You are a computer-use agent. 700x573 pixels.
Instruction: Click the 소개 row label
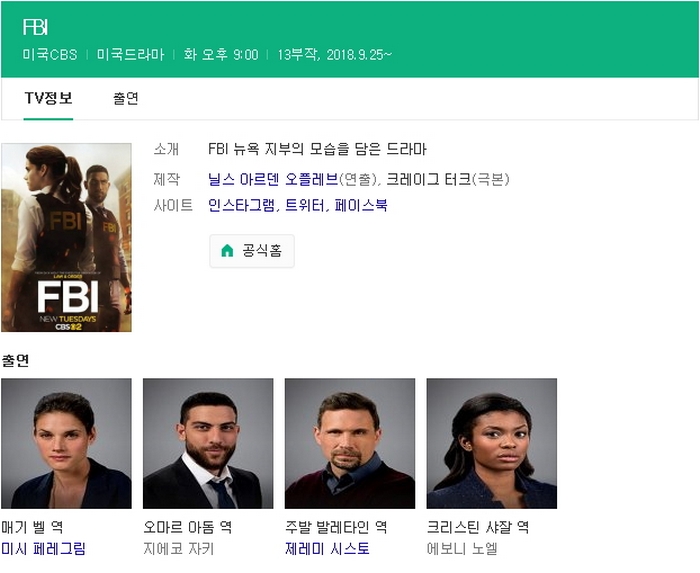tap(167, 149)
